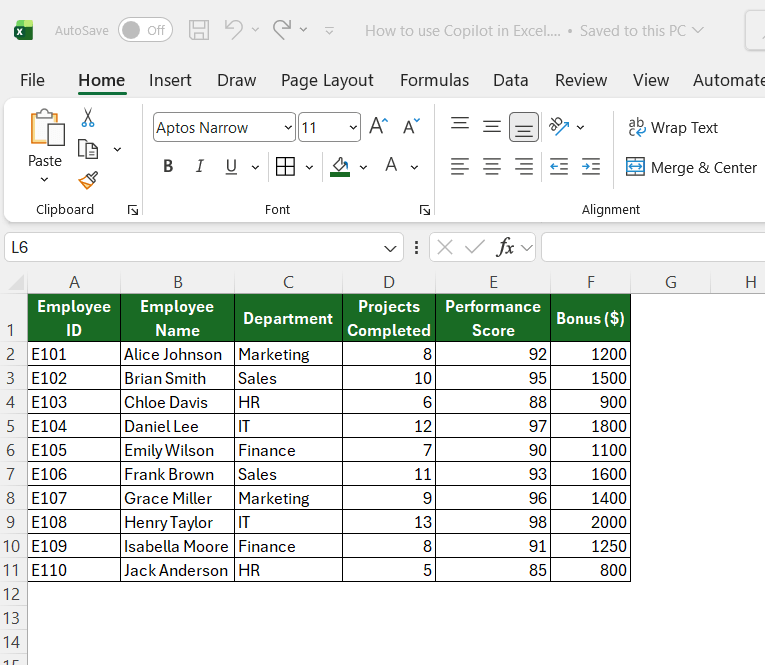
Task: Open the font size 11 dropdown
Action: [x=353, y=127]
